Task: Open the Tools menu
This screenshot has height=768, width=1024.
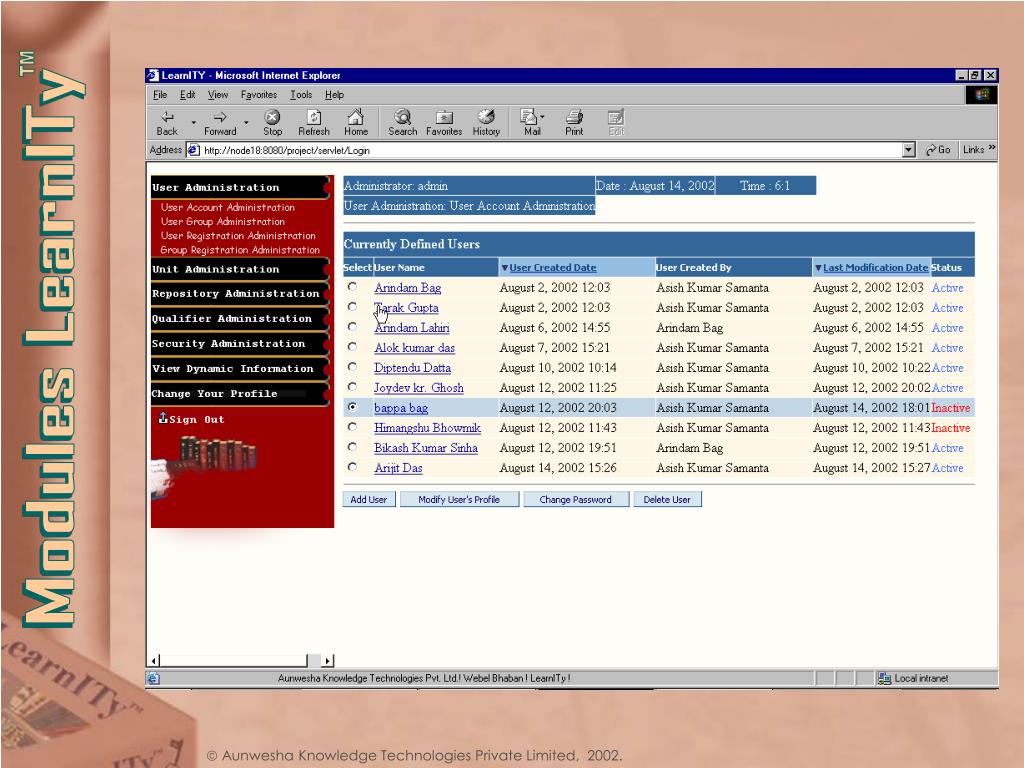Action: coord(301,95)
